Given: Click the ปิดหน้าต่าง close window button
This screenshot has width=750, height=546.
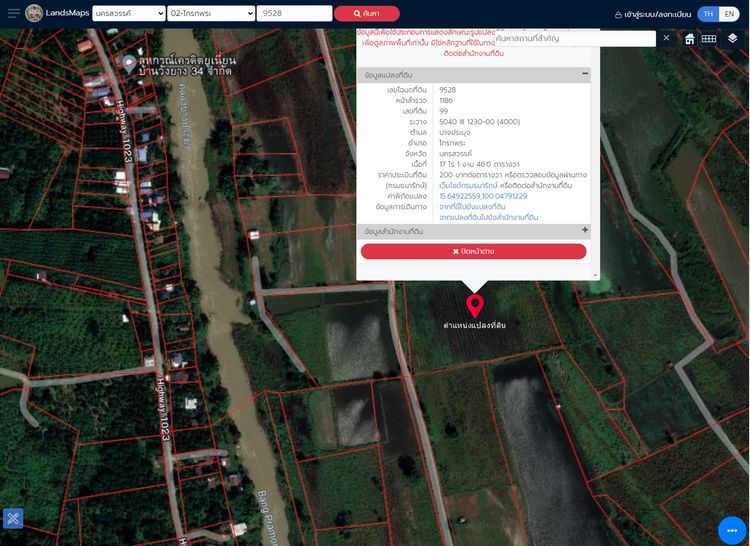Looking at the screenshot, I should pos(473,252).
